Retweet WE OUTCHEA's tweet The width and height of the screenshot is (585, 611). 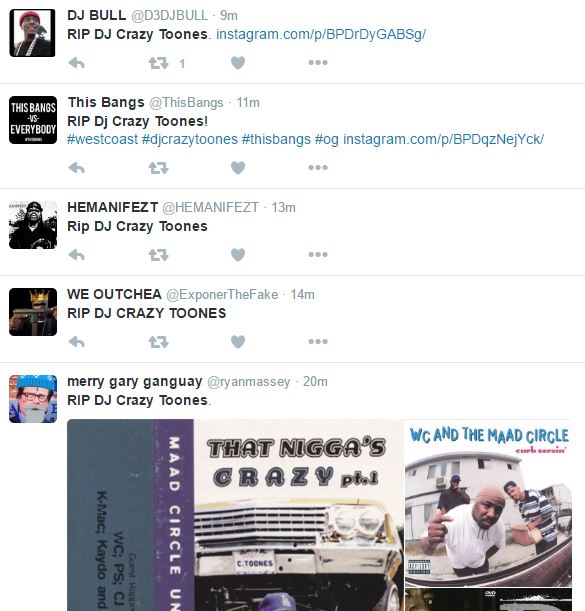pyautogui.click(x=158, y=342)
